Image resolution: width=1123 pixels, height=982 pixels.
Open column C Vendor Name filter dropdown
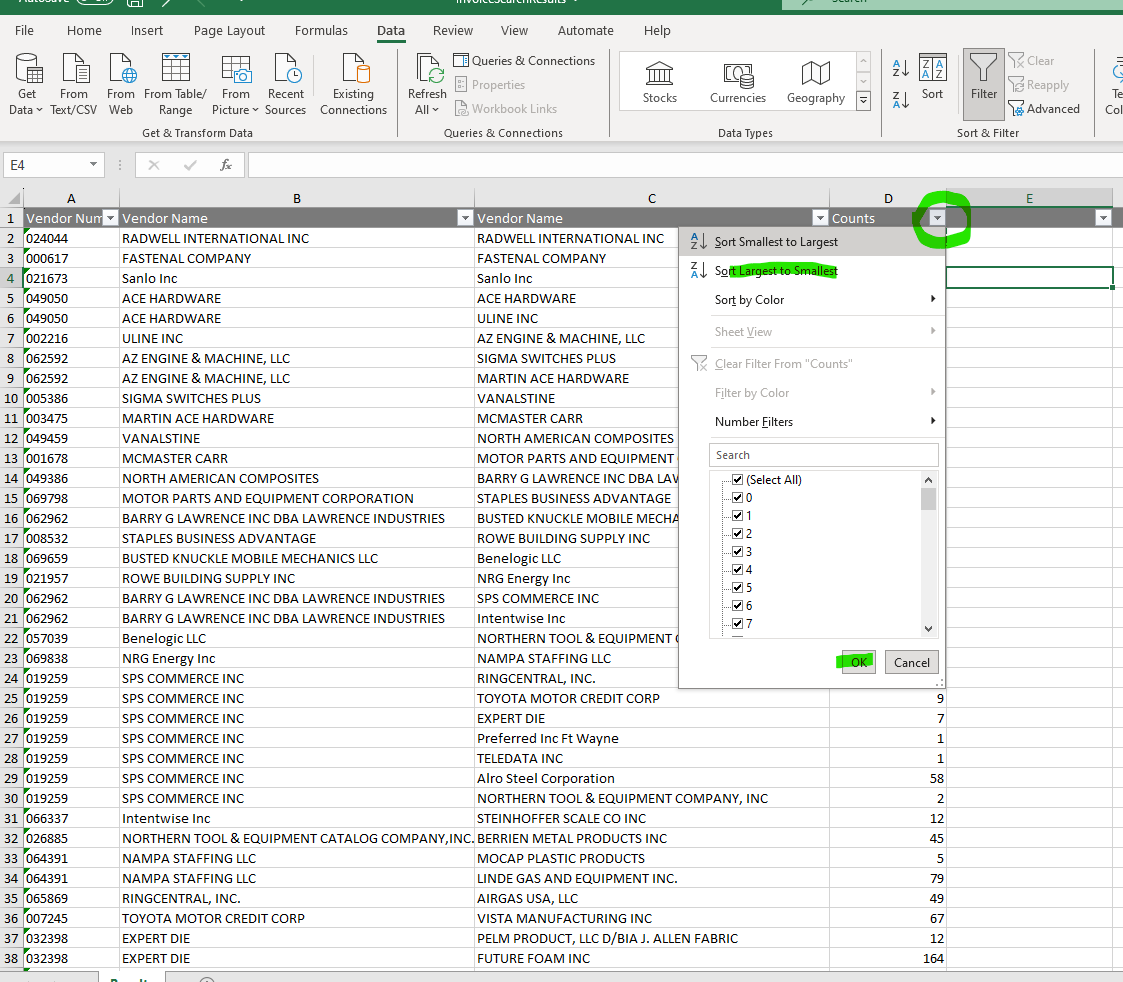pos(820,218)
